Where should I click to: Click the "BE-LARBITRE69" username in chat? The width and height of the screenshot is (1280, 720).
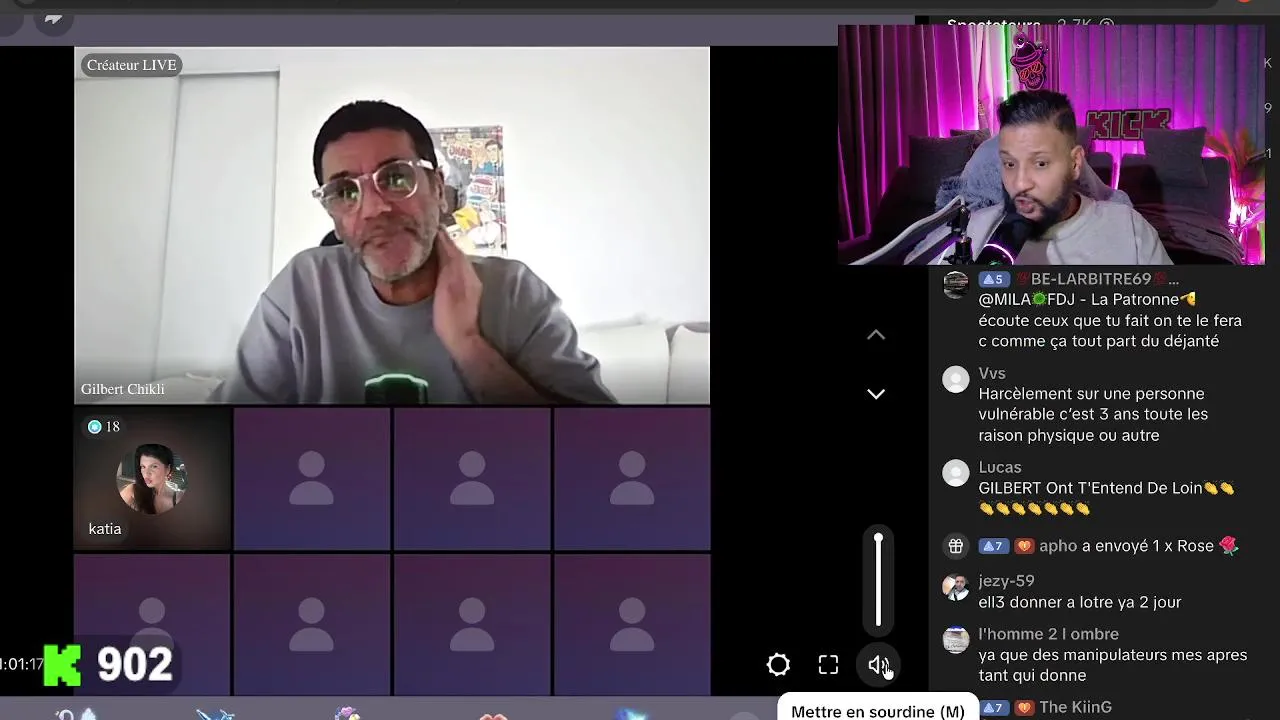coord(1097,279)
